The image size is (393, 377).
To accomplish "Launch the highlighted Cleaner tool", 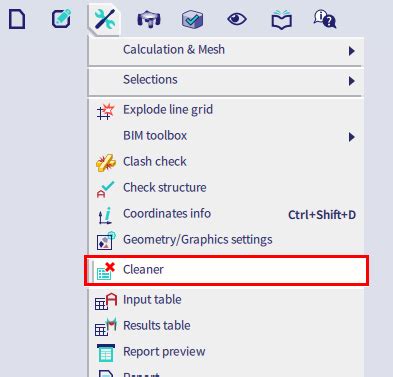I will pos(226,270).
